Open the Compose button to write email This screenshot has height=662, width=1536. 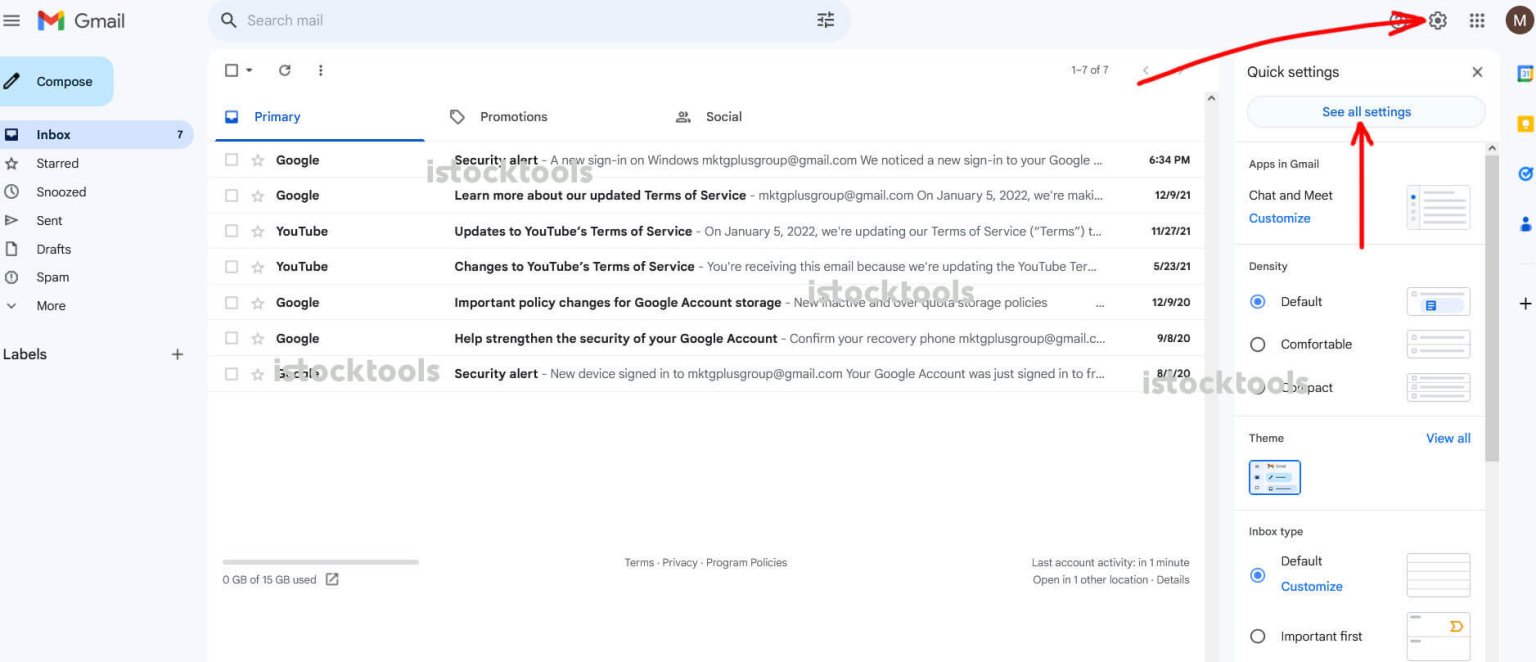57,81
